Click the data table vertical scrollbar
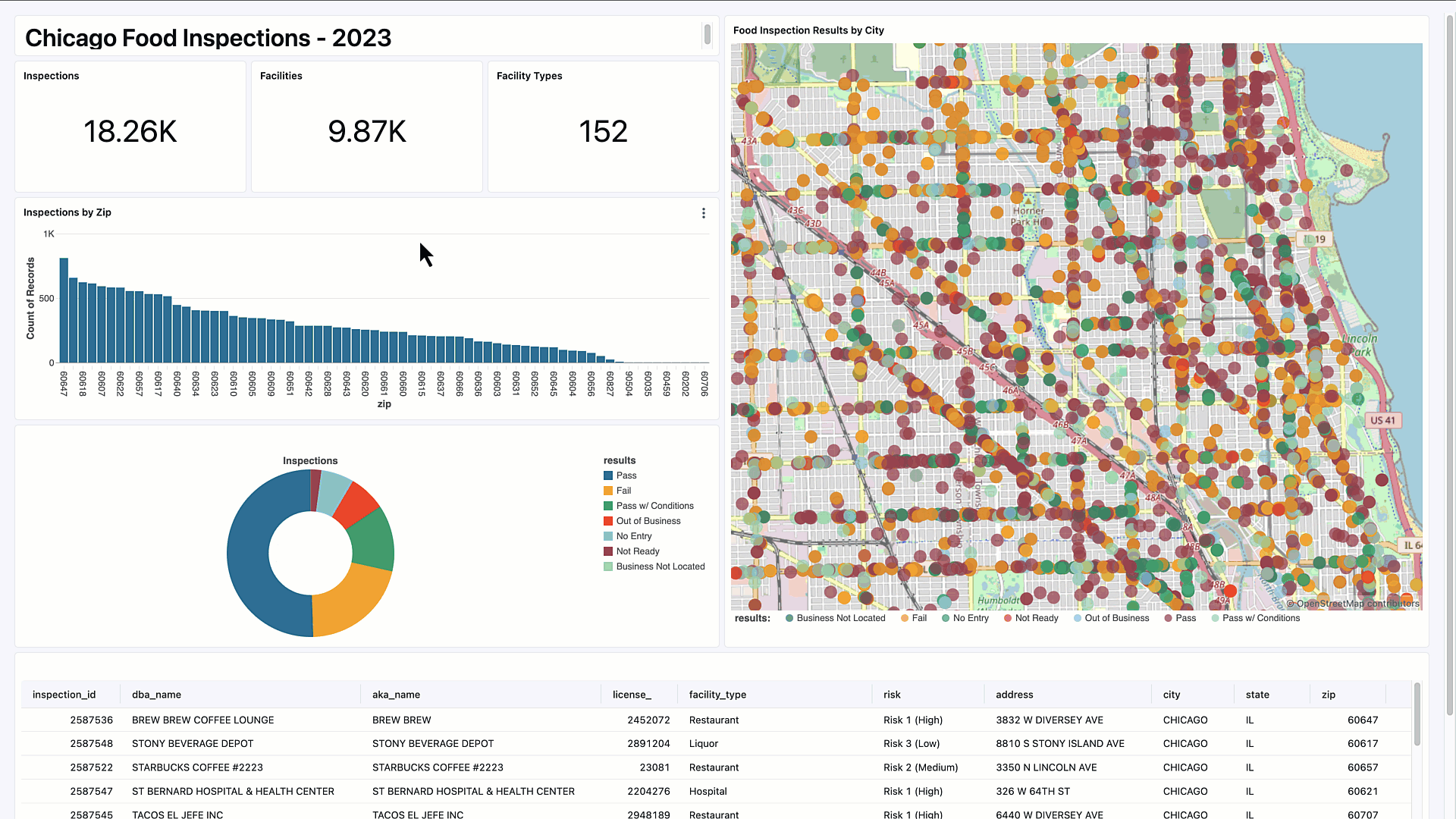The image size is (1456, 819). pos(1417,713)
